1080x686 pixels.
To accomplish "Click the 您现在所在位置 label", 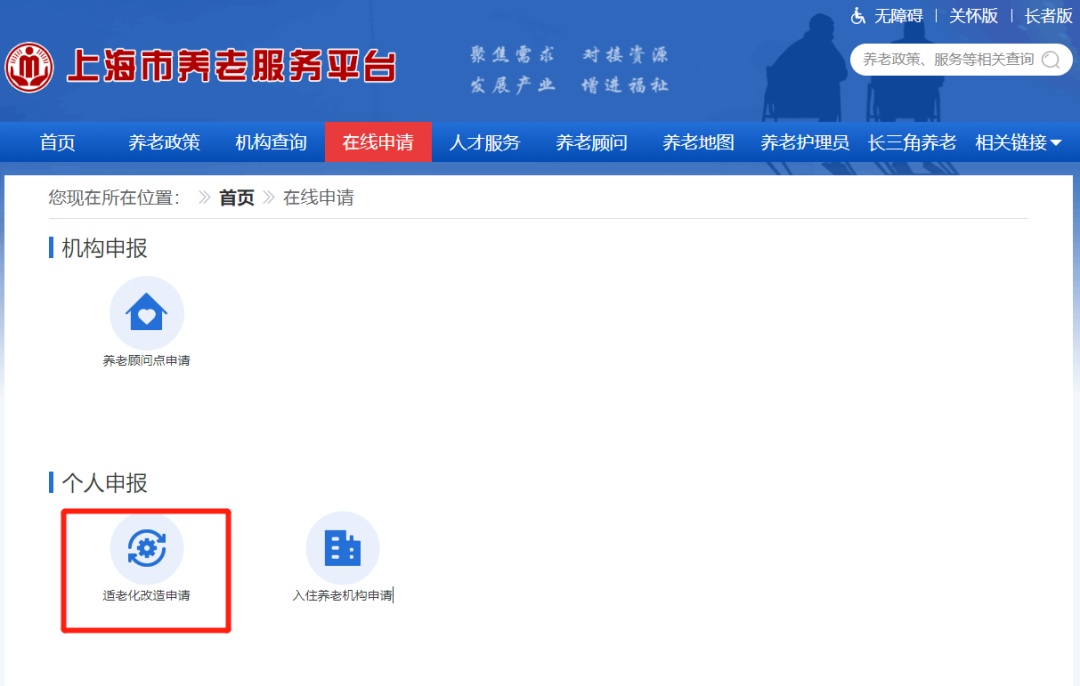I will pyautogui.click(x=114, y=198).
